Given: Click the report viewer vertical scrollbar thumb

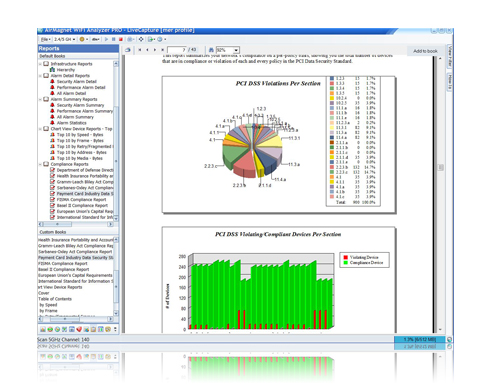Looking at the screenshot, I should click(440, 167).
